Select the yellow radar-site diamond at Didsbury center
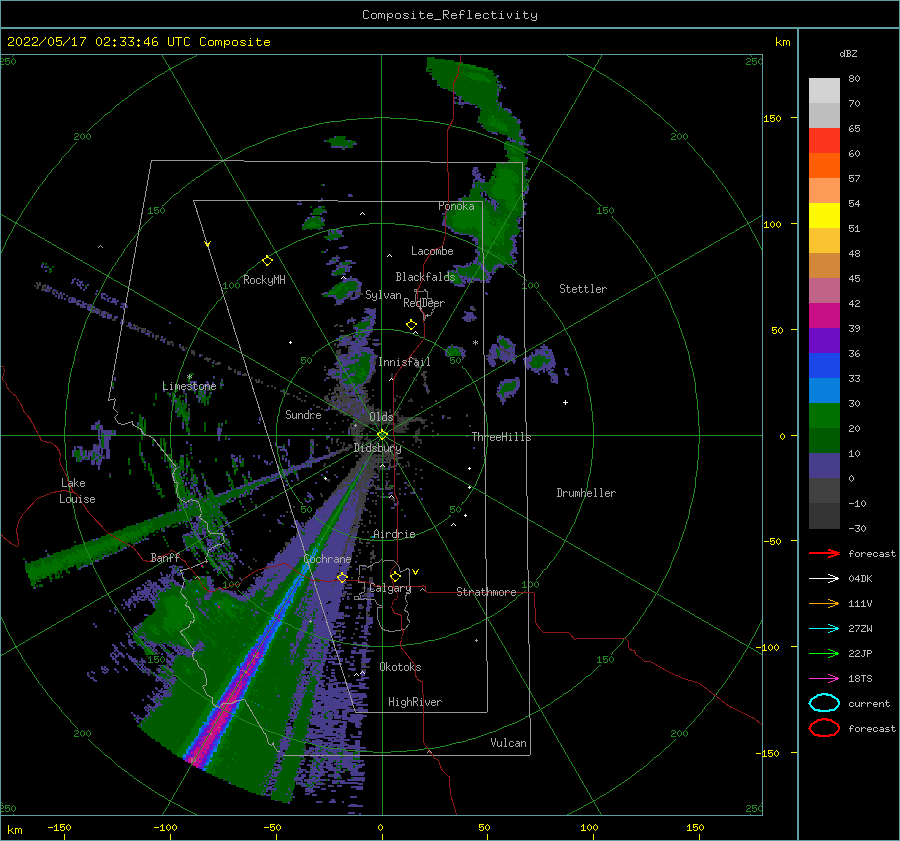The image size is (900, 841). 382,435
